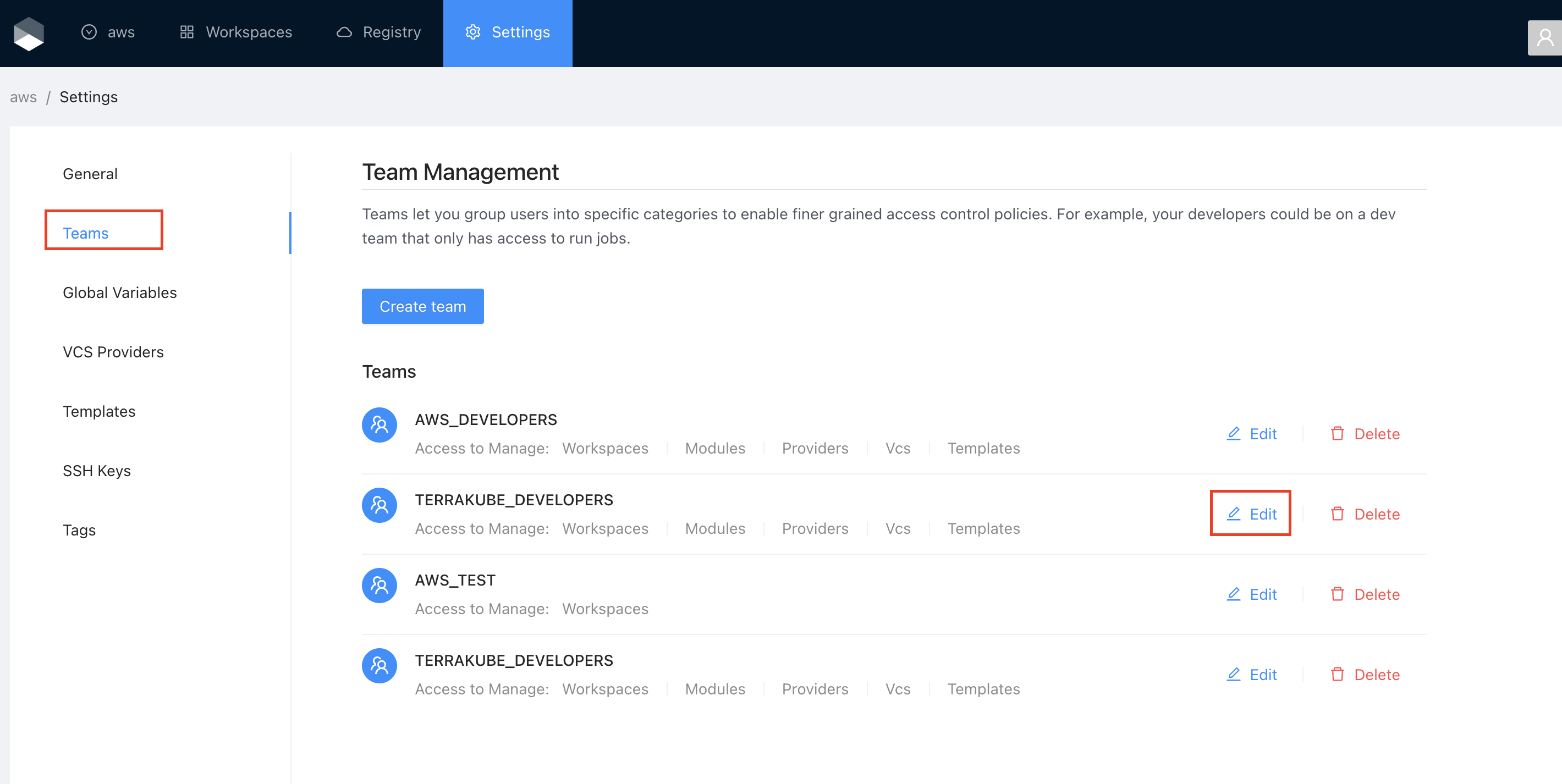Click the Registry cloud icon
This screenshot has height=784, width=1562.
coord(344,32)
